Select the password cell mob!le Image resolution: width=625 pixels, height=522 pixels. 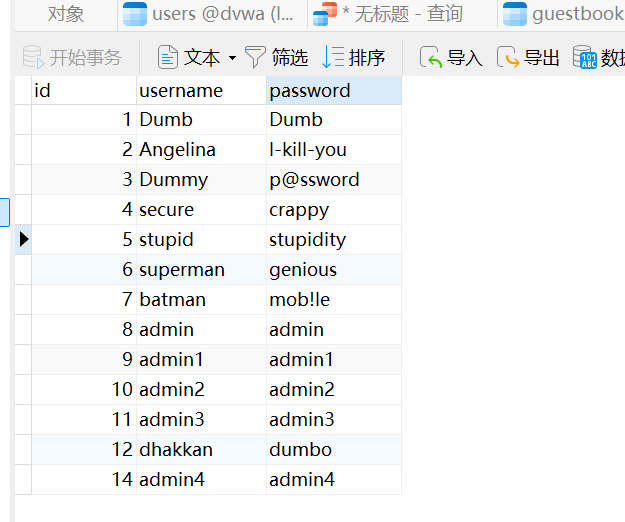(334, 300)
